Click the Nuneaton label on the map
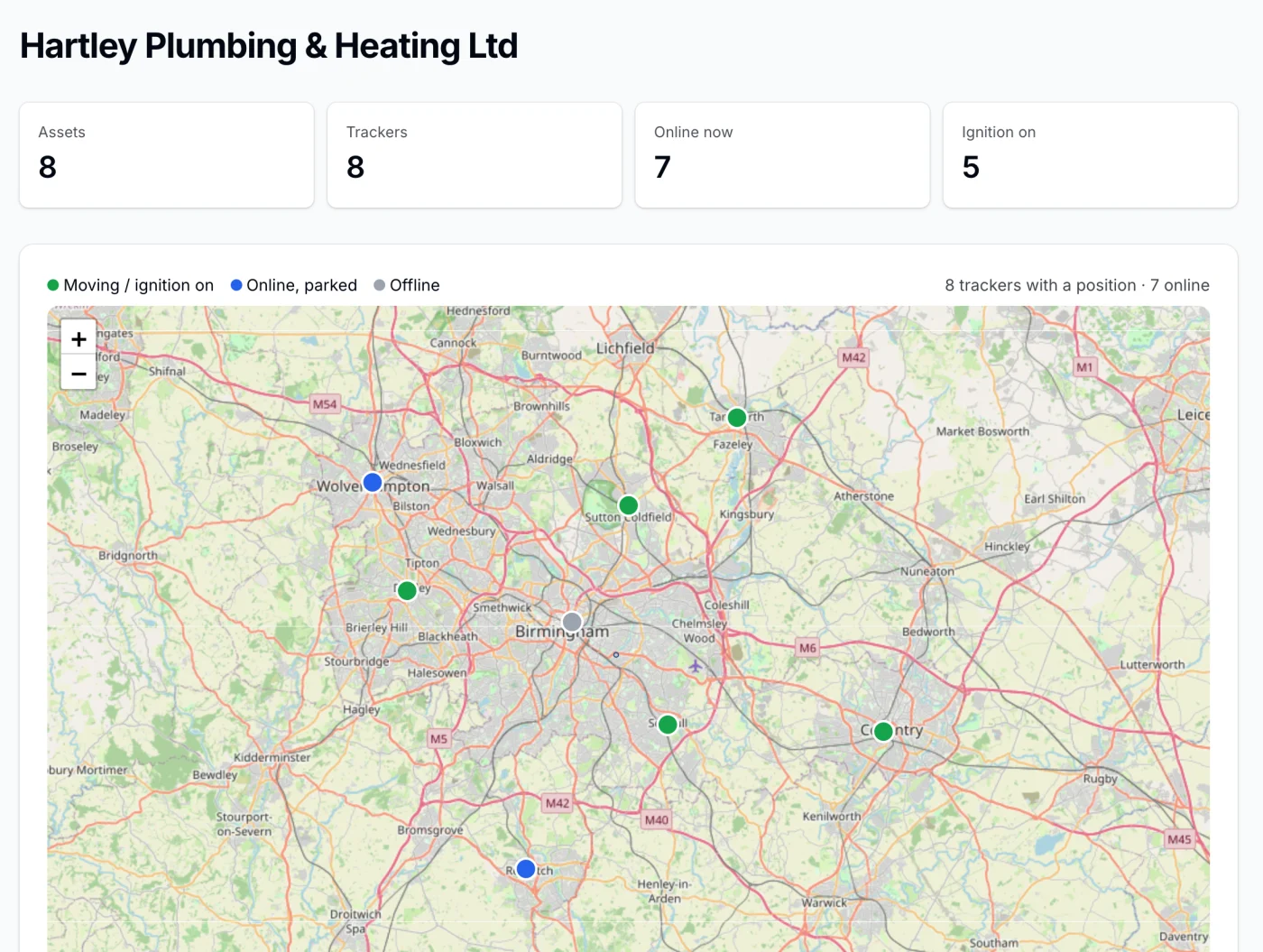 tap(927, 571)
